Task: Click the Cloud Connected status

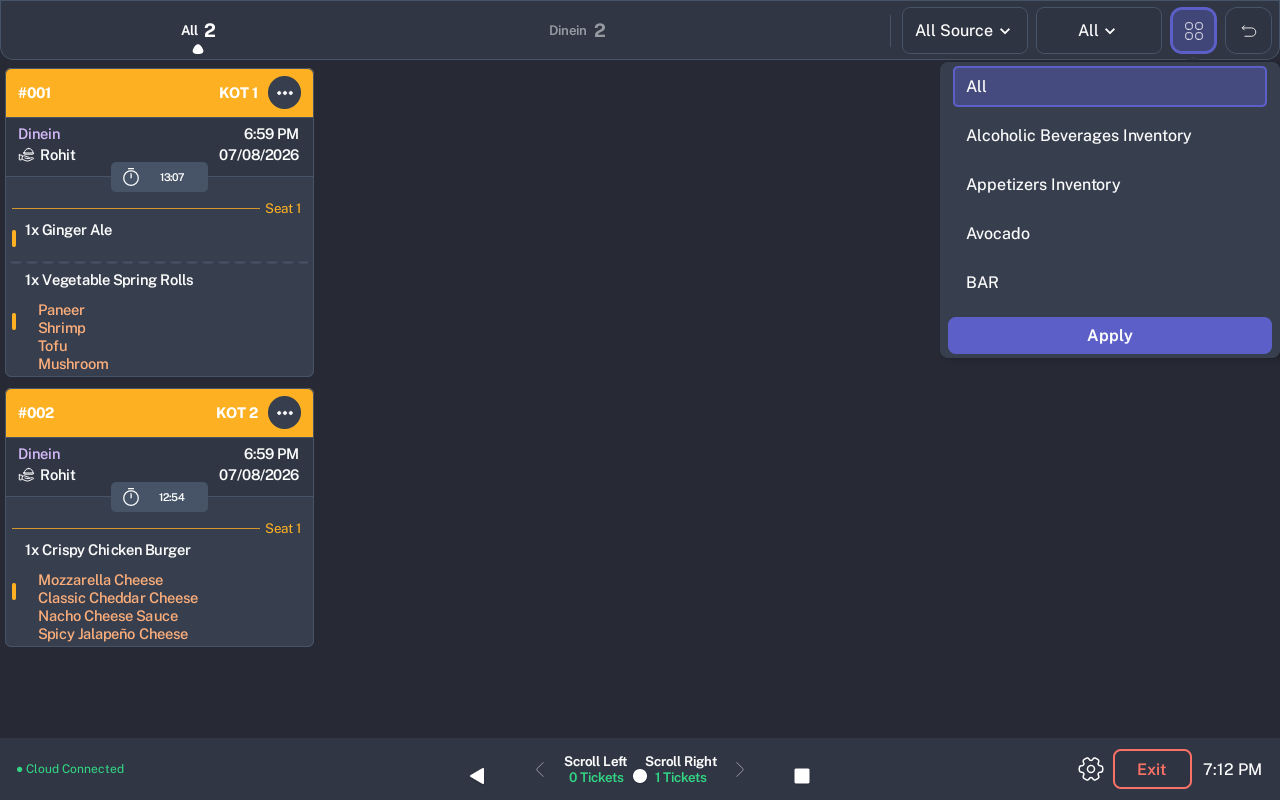Action: 70,769
